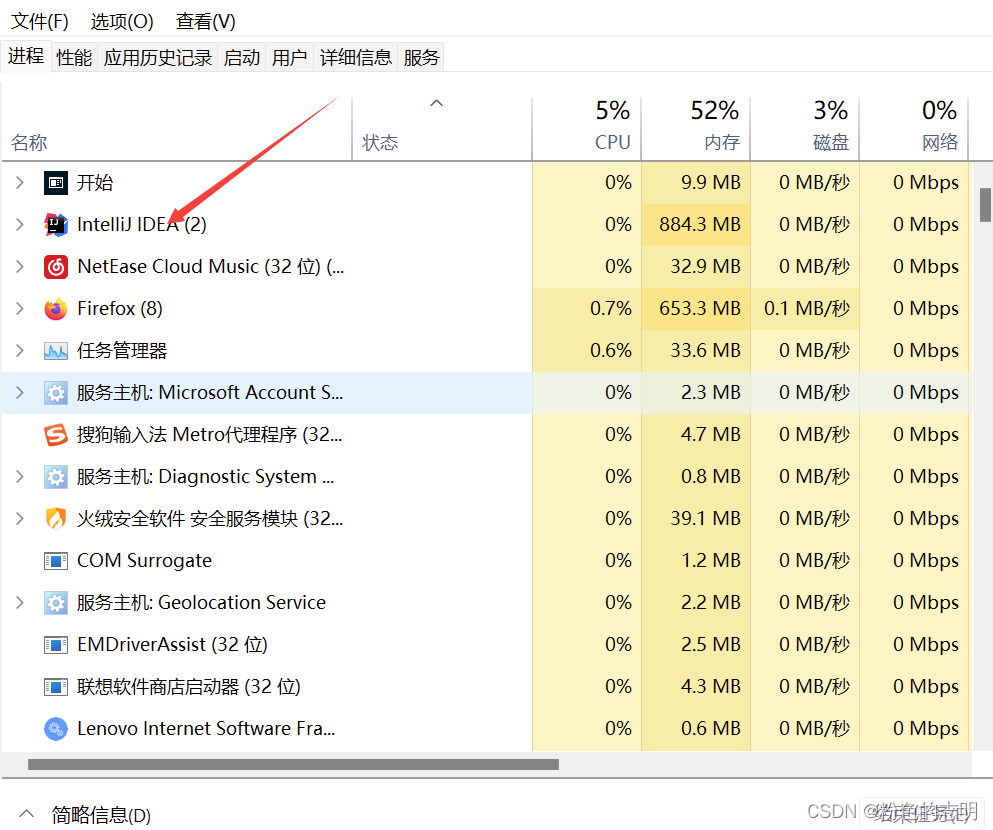This screenshot has width=993, height=830.
Task: Click the 9.9 MB memory value
Action: (x=711, y=183)
